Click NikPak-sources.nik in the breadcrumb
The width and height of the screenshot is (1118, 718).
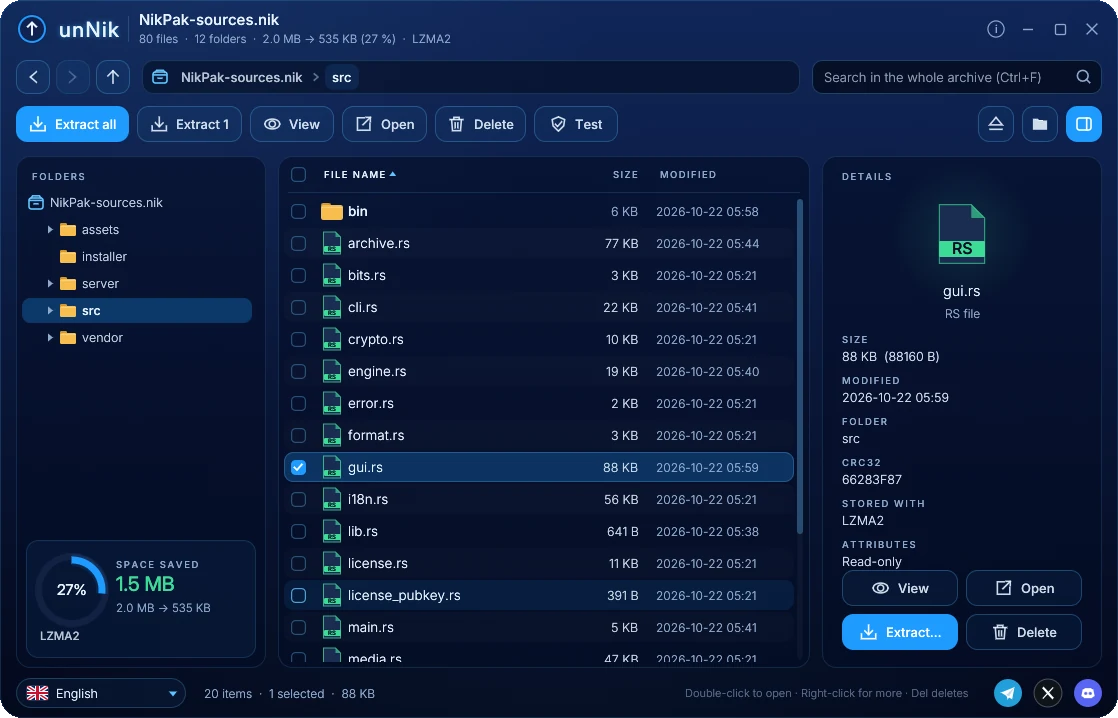[x=241, y=77]
